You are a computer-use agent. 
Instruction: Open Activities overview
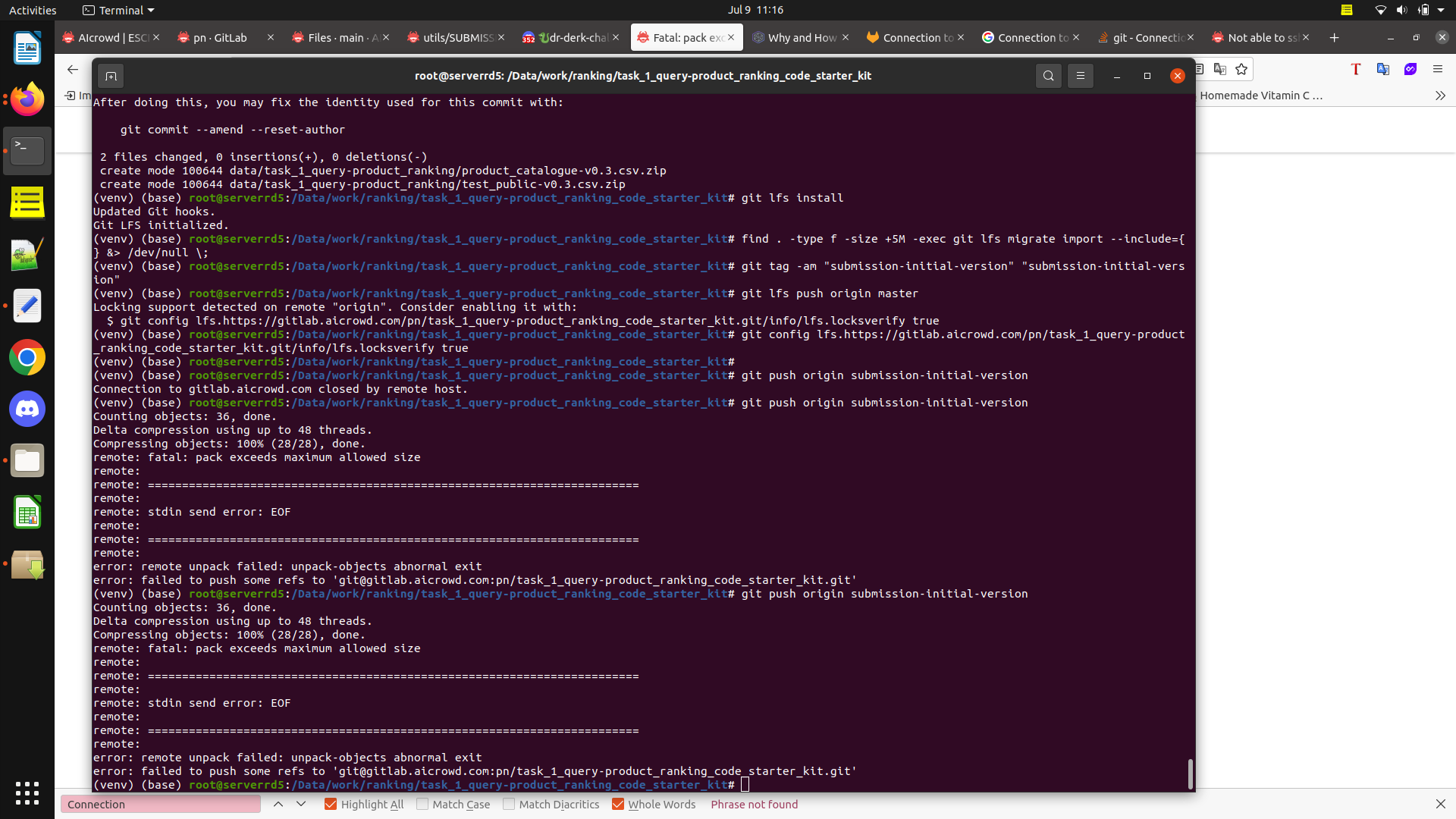pyautogui.click(x=33, y=10)
